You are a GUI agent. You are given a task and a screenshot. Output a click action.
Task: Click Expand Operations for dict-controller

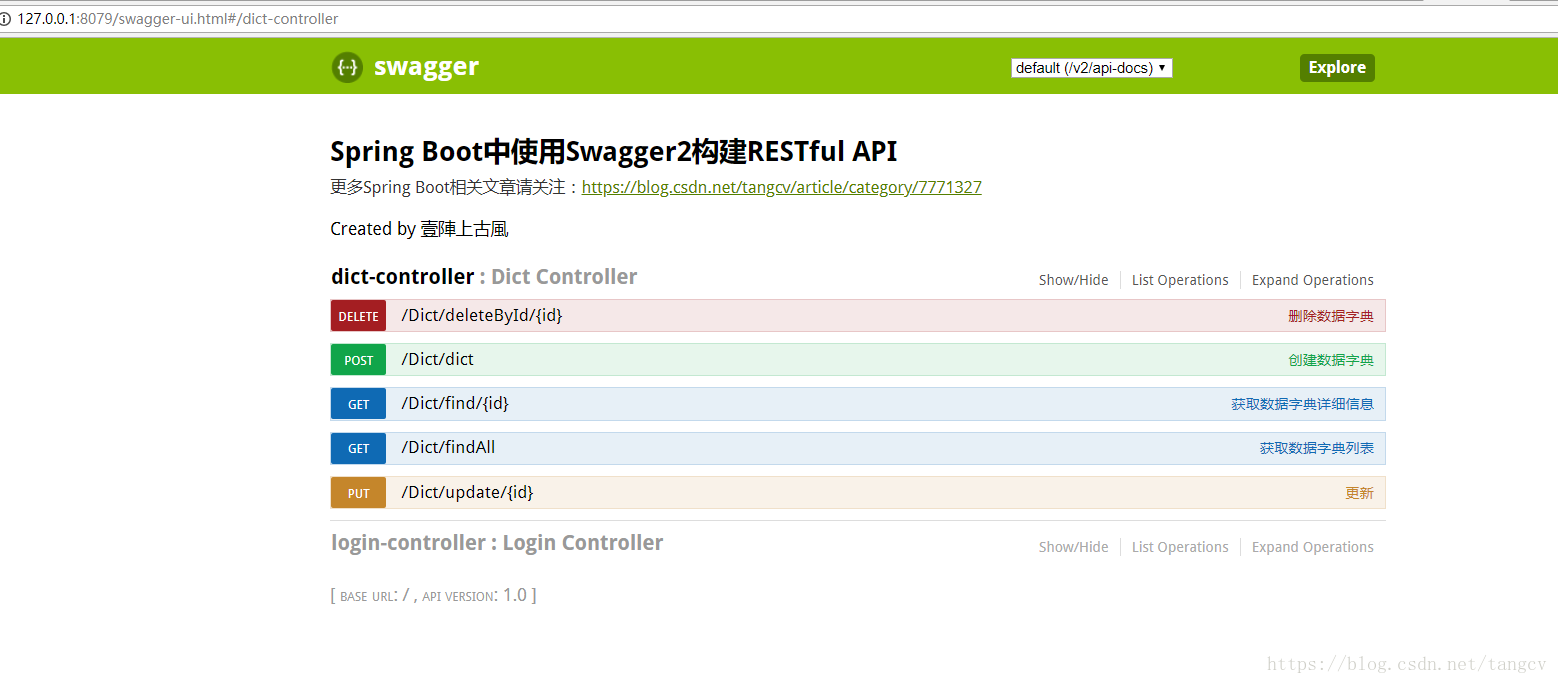1313,280
